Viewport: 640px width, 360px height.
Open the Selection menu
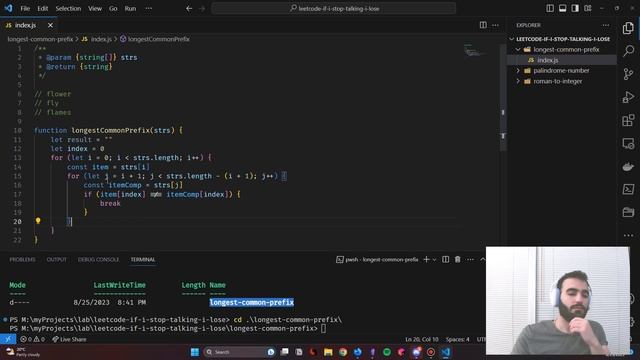[68, 8]
